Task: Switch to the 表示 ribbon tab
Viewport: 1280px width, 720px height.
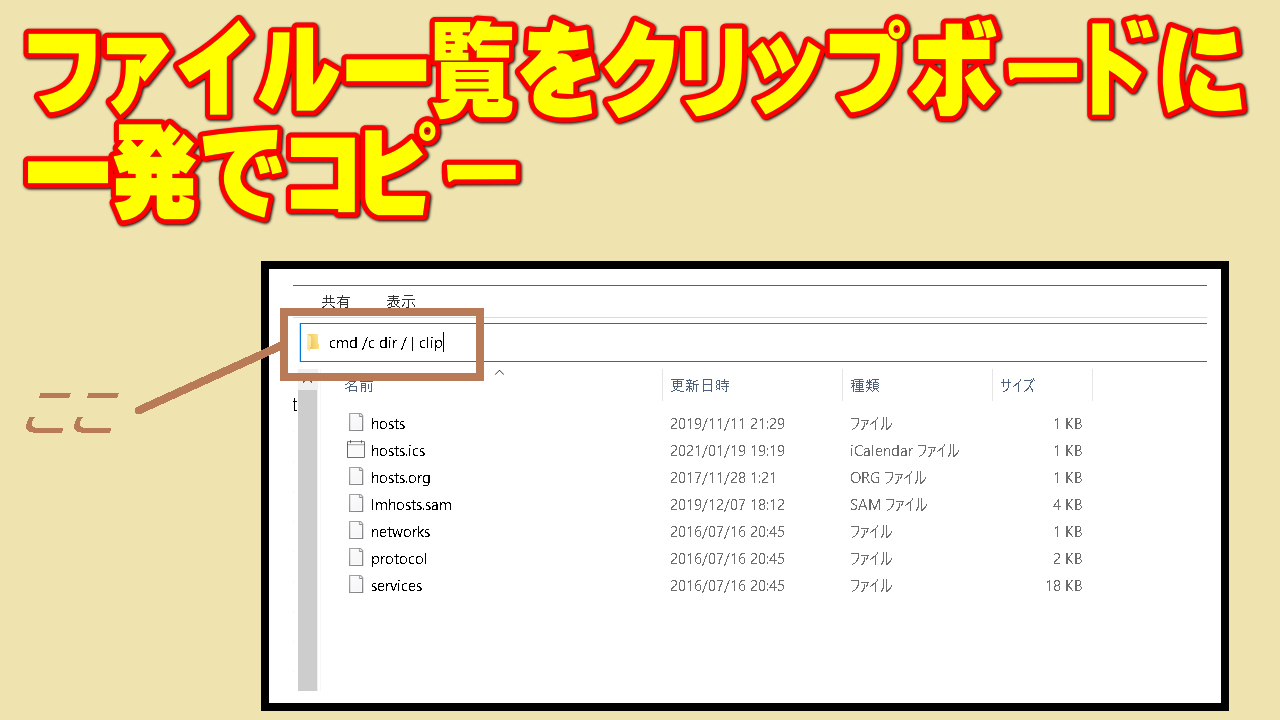Action: (x=400, y=301)
